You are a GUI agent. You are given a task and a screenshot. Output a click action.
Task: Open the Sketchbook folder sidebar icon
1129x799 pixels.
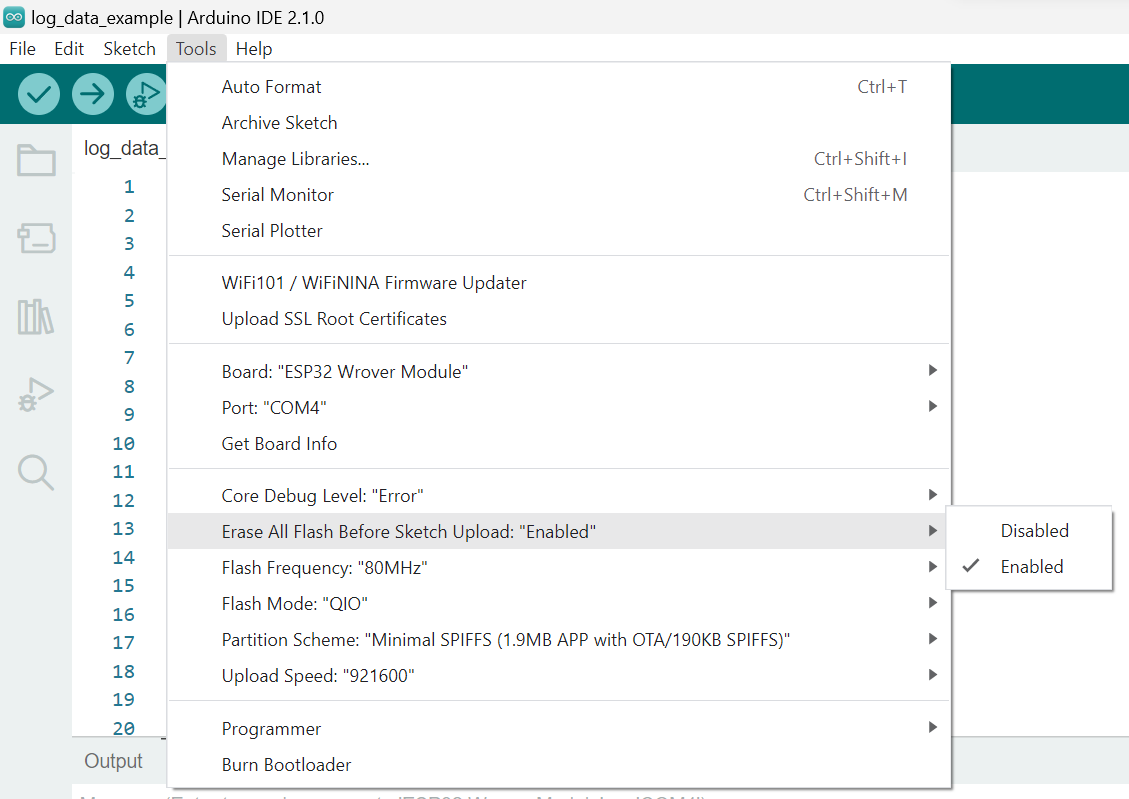click(36, 160)
